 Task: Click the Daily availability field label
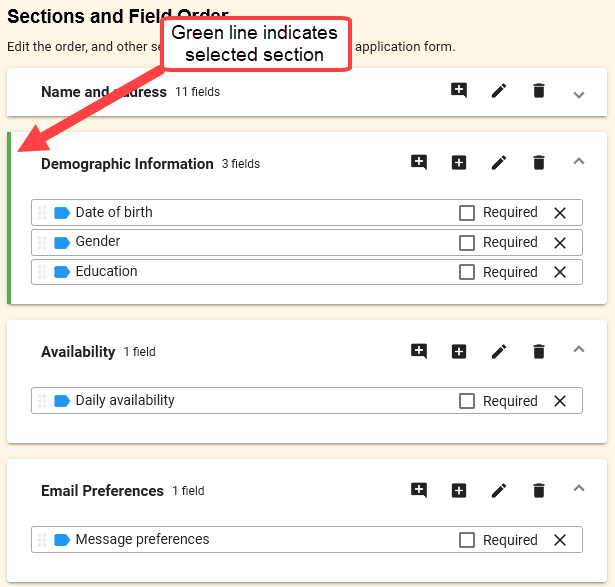coord(125,400)
